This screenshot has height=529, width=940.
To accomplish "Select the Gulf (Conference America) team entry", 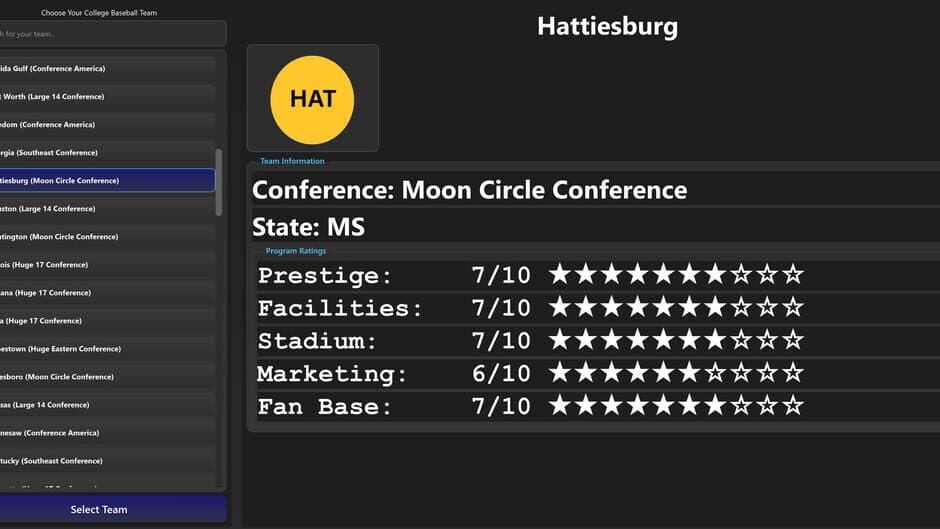I will point(105,69).
